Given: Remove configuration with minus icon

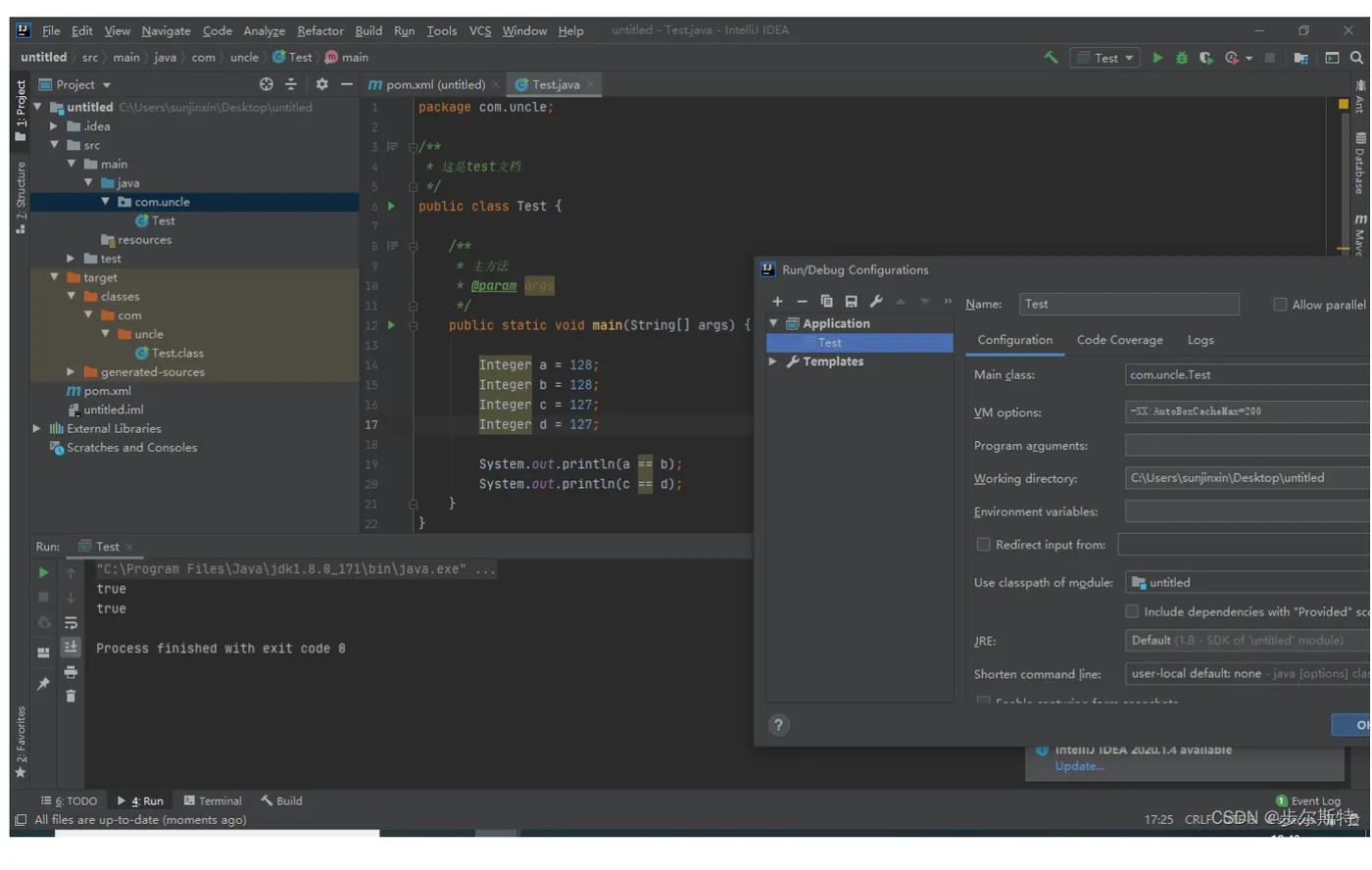Looking at the screenshot, I should (x=802, y=302).
